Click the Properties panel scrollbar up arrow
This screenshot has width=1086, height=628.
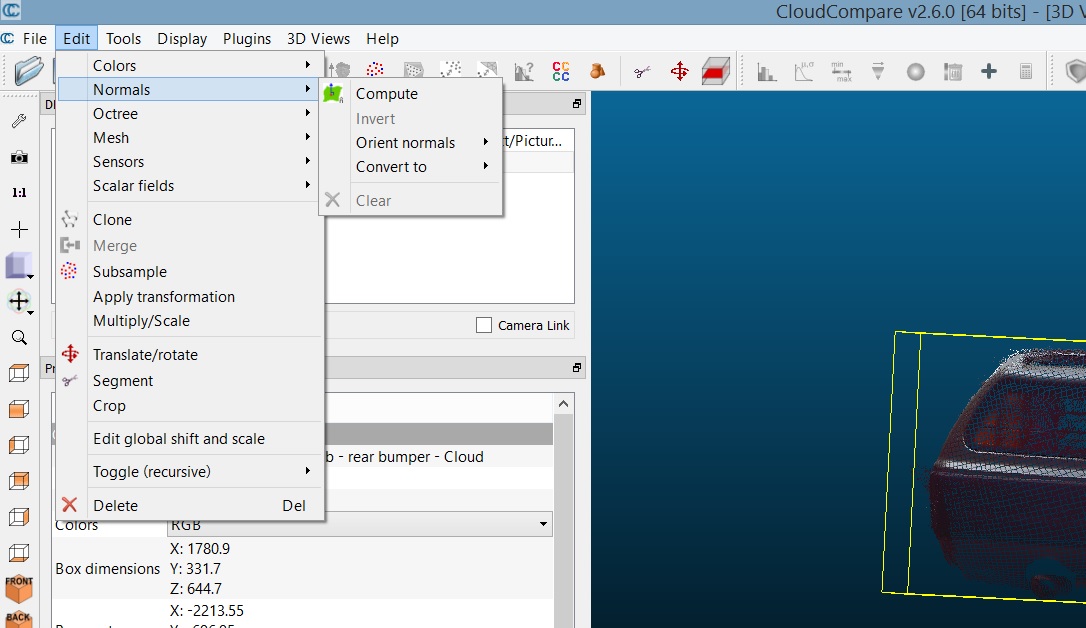coord(564,404)
